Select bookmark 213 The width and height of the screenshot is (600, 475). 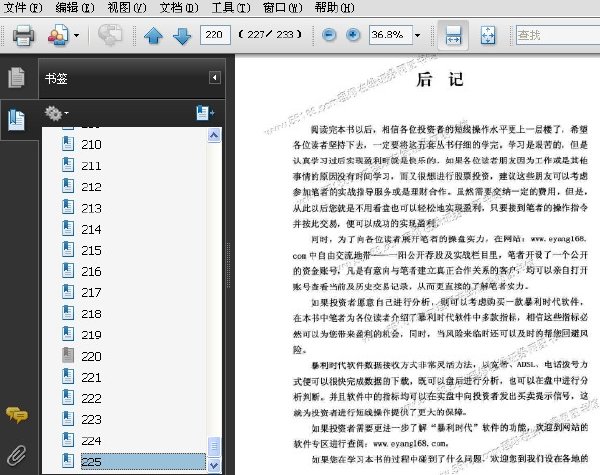(91, 208)
